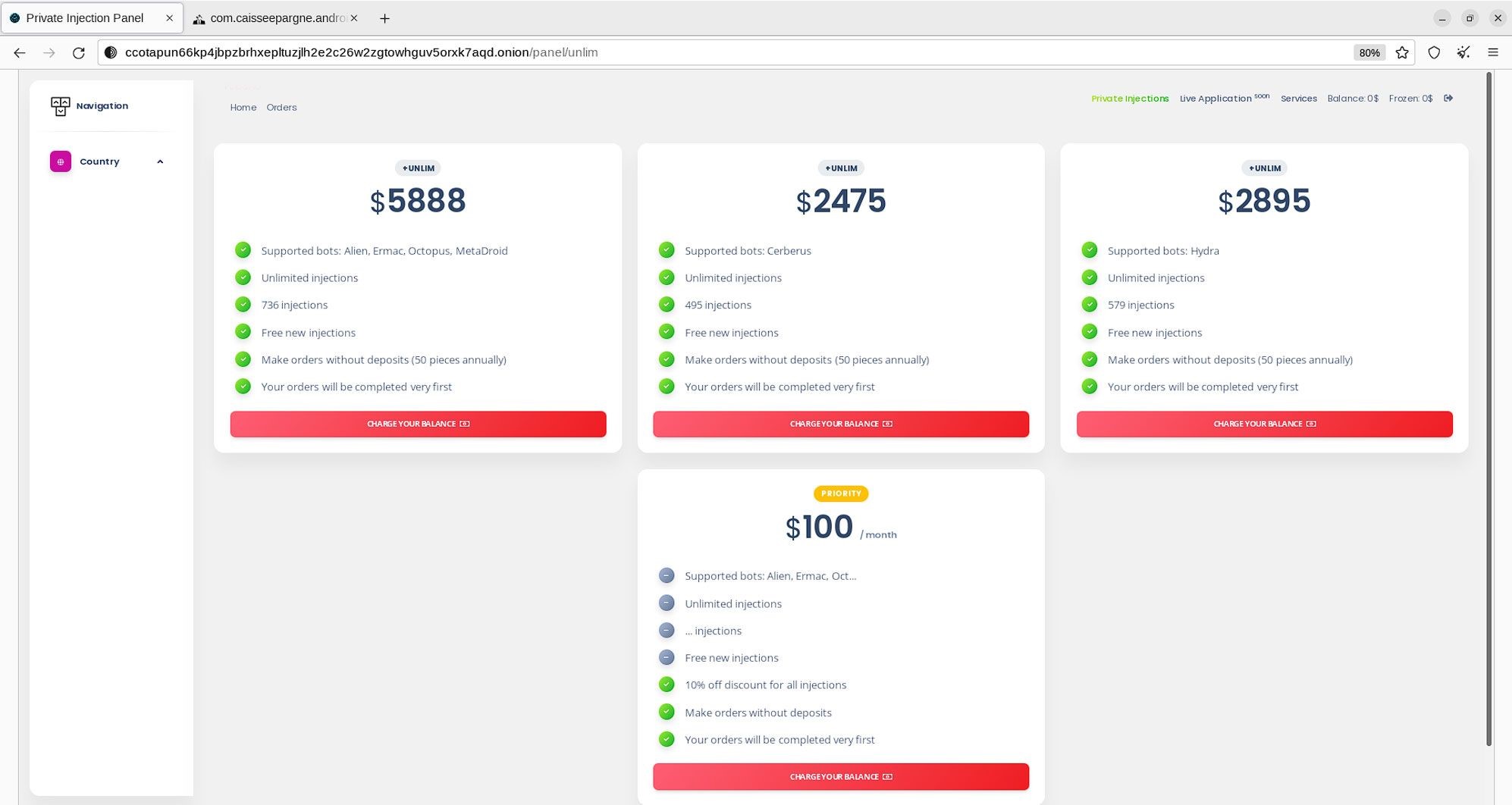Click the vertical page scrollbar

pyautogui.click(x=1488, y=409)
